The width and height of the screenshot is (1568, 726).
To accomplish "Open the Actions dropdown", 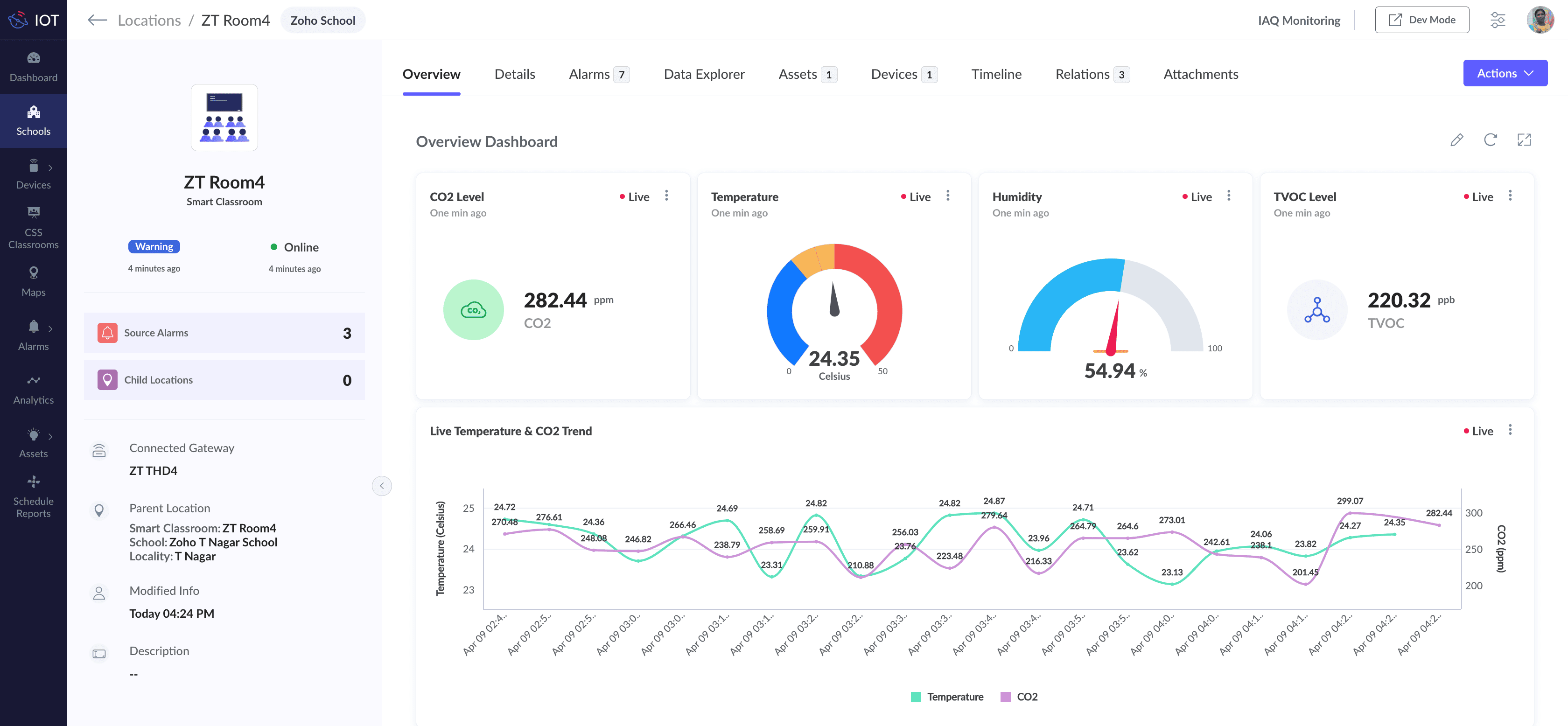I will point(1505,73).
